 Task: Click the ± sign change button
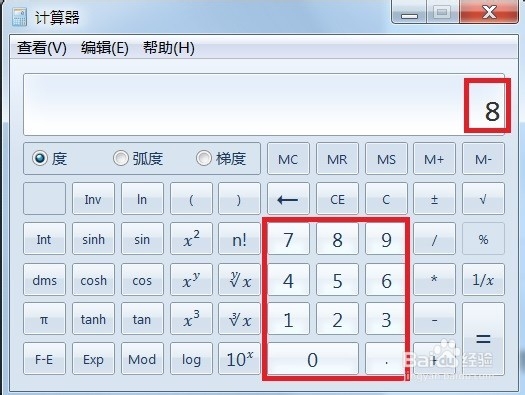(x=434, y=199)
